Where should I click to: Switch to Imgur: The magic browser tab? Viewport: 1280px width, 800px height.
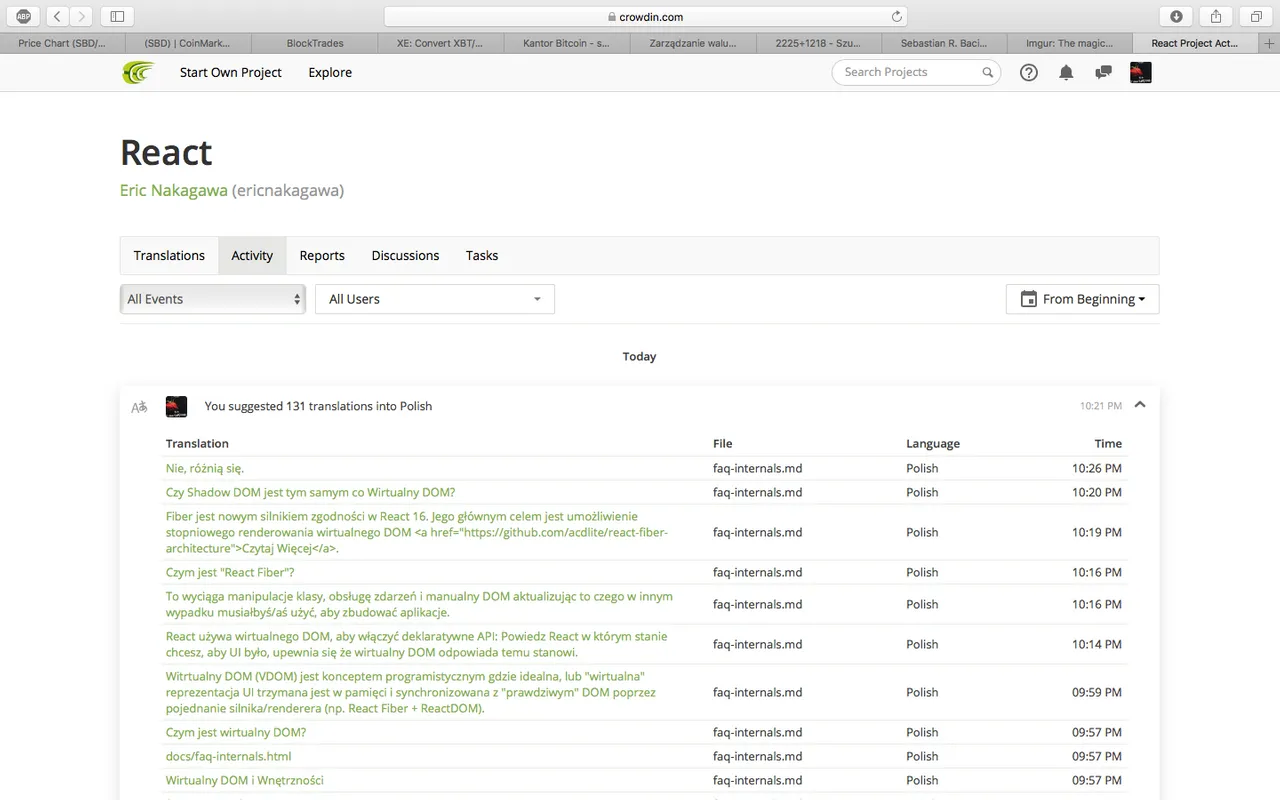point(1070,43)
